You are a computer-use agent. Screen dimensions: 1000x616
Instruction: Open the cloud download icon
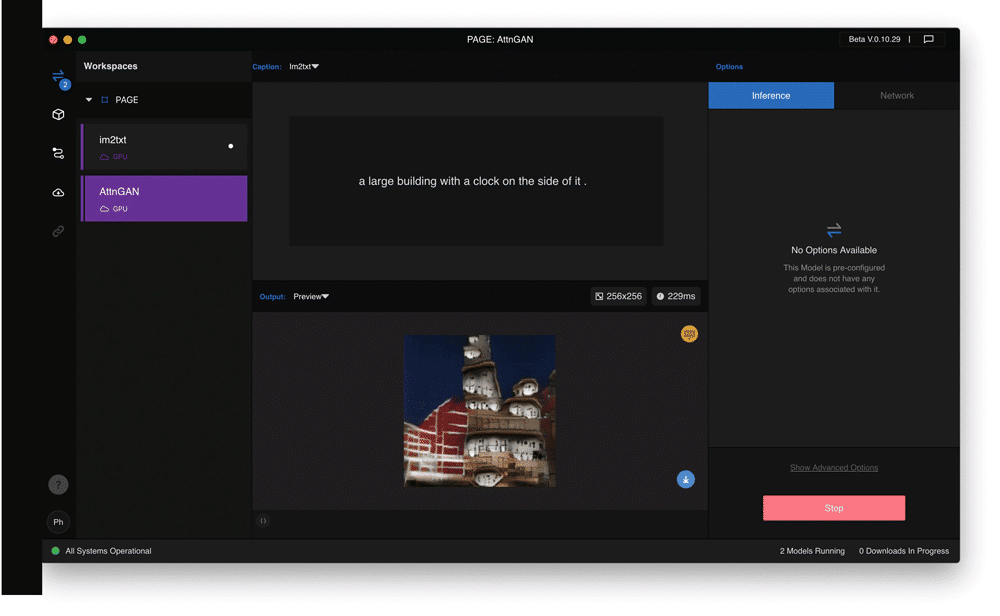point(58,192)
